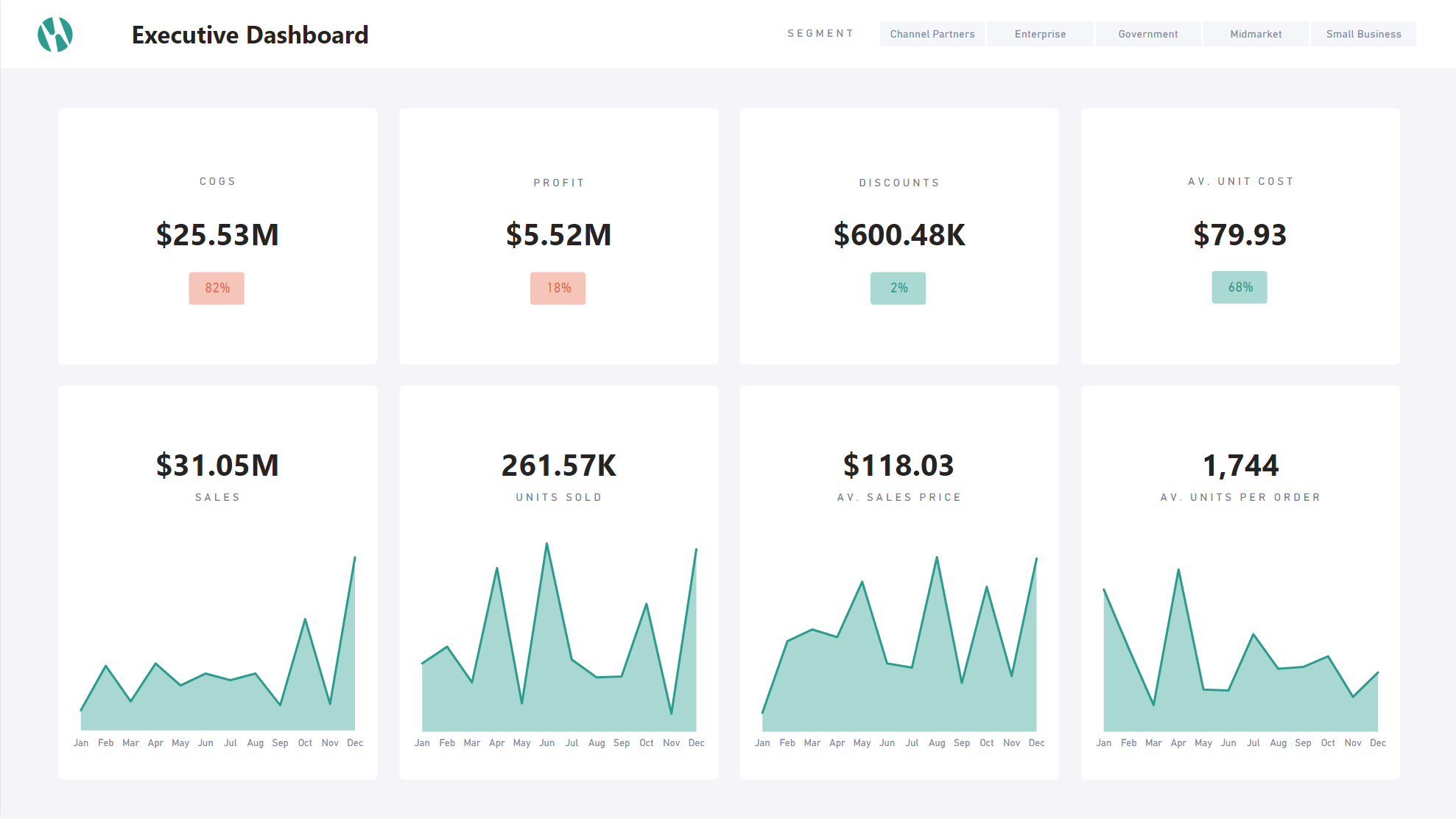This screenshot has height=819, width=1456.
Task: Click the May peak in Sales Price chart
Action: tap(862, 582)
